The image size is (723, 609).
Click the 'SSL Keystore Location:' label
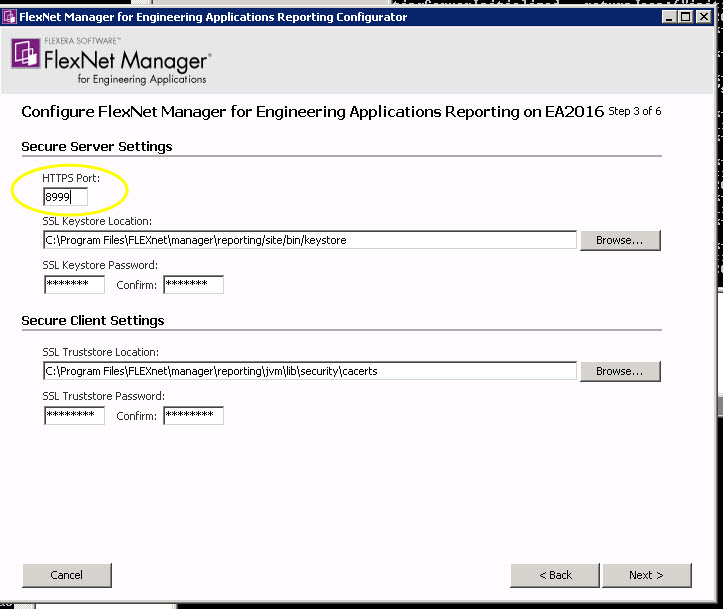97,221
